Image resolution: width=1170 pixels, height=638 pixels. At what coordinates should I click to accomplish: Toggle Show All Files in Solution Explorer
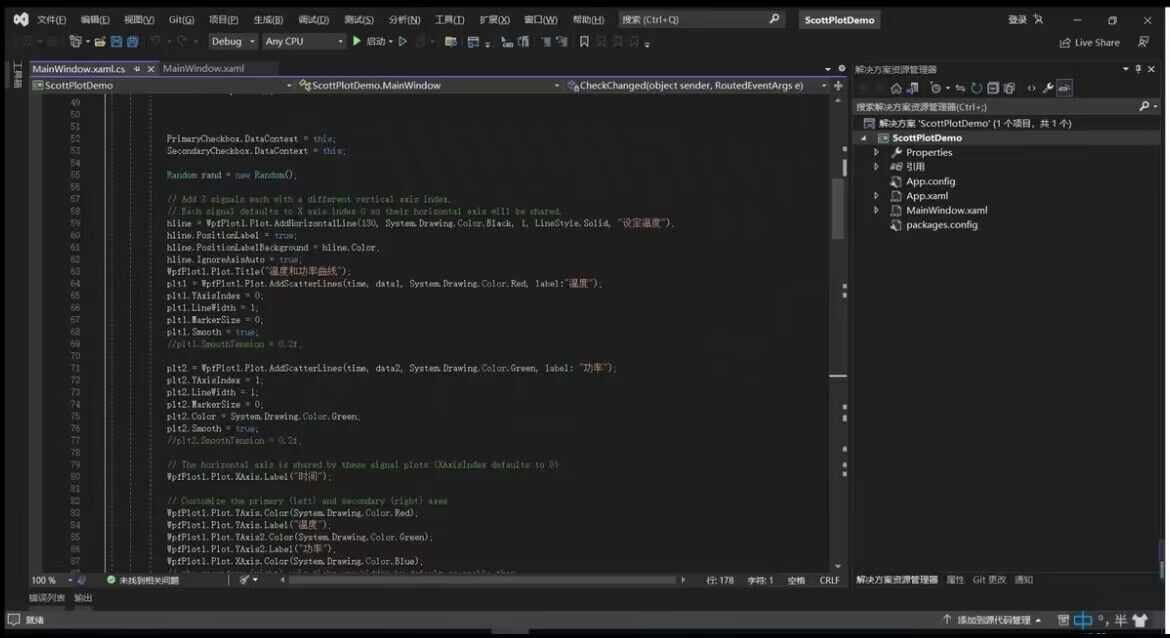(x=1010, y=88)
